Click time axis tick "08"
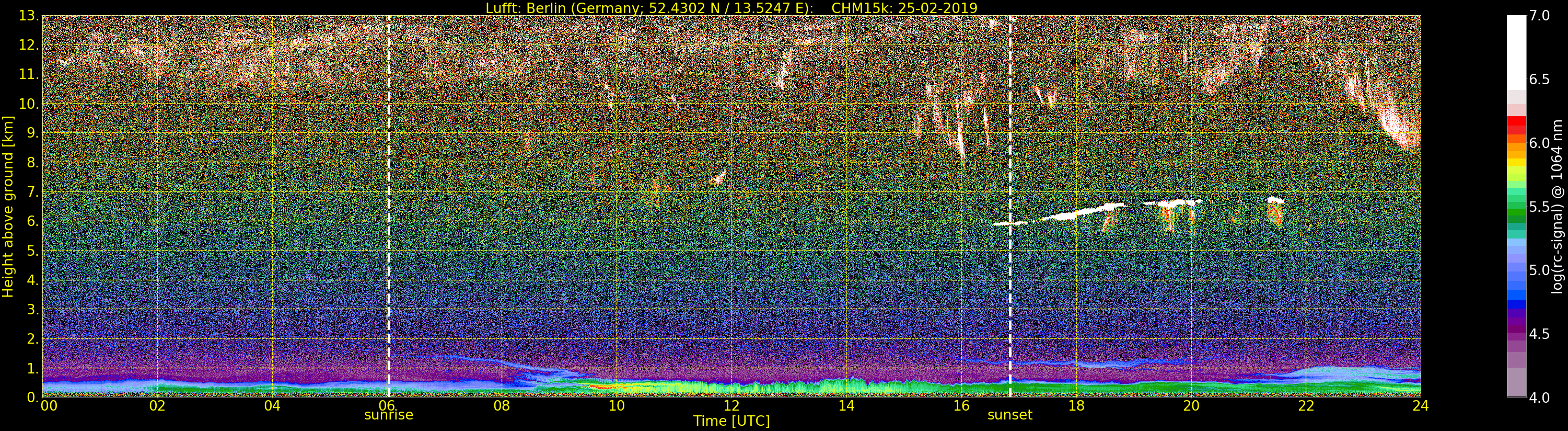The height and width of the screenshot is (431, 1568). [x=502, y=405]
